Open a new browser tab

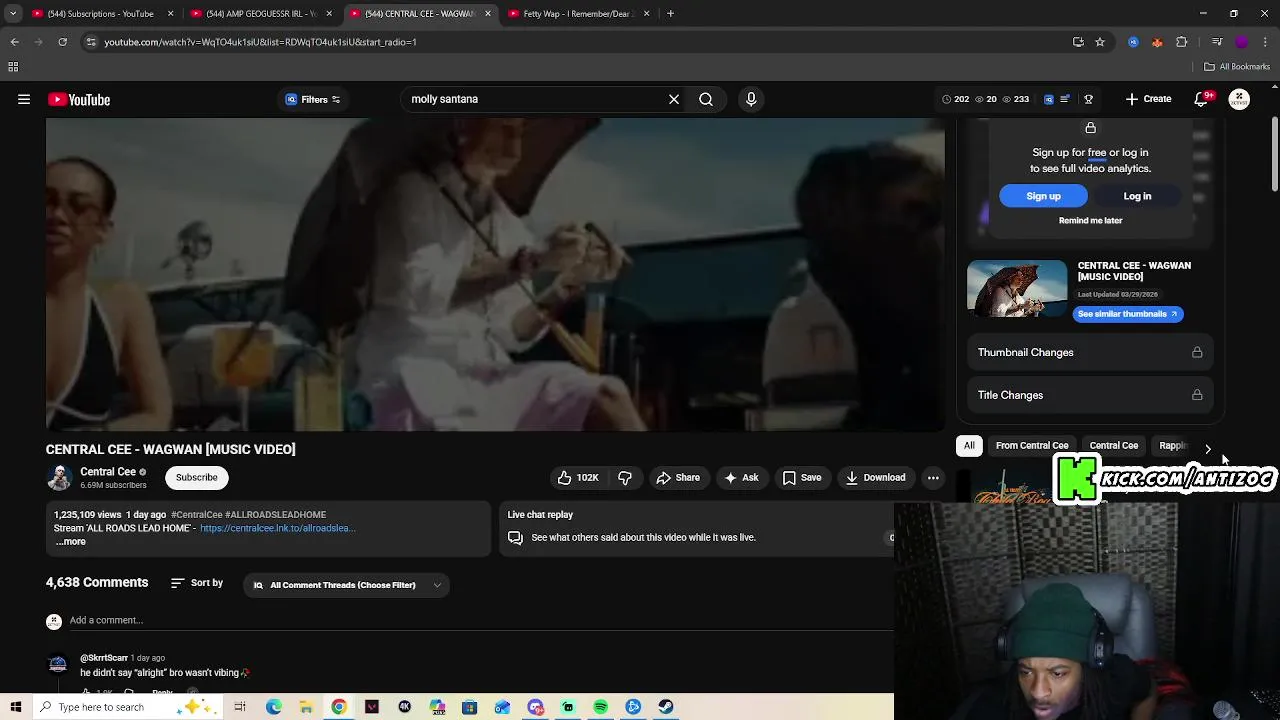tap(670, 14)
